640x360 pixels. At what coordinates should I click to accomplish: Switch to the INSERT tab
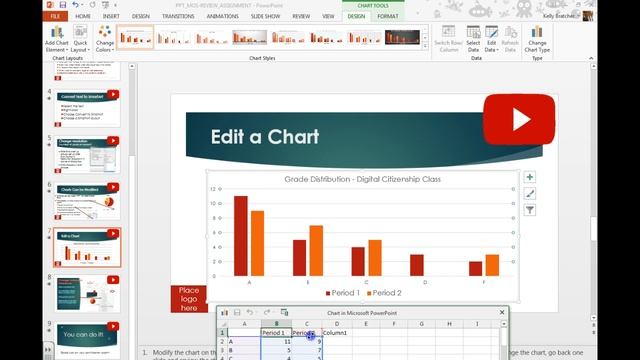tap(111, 16)
